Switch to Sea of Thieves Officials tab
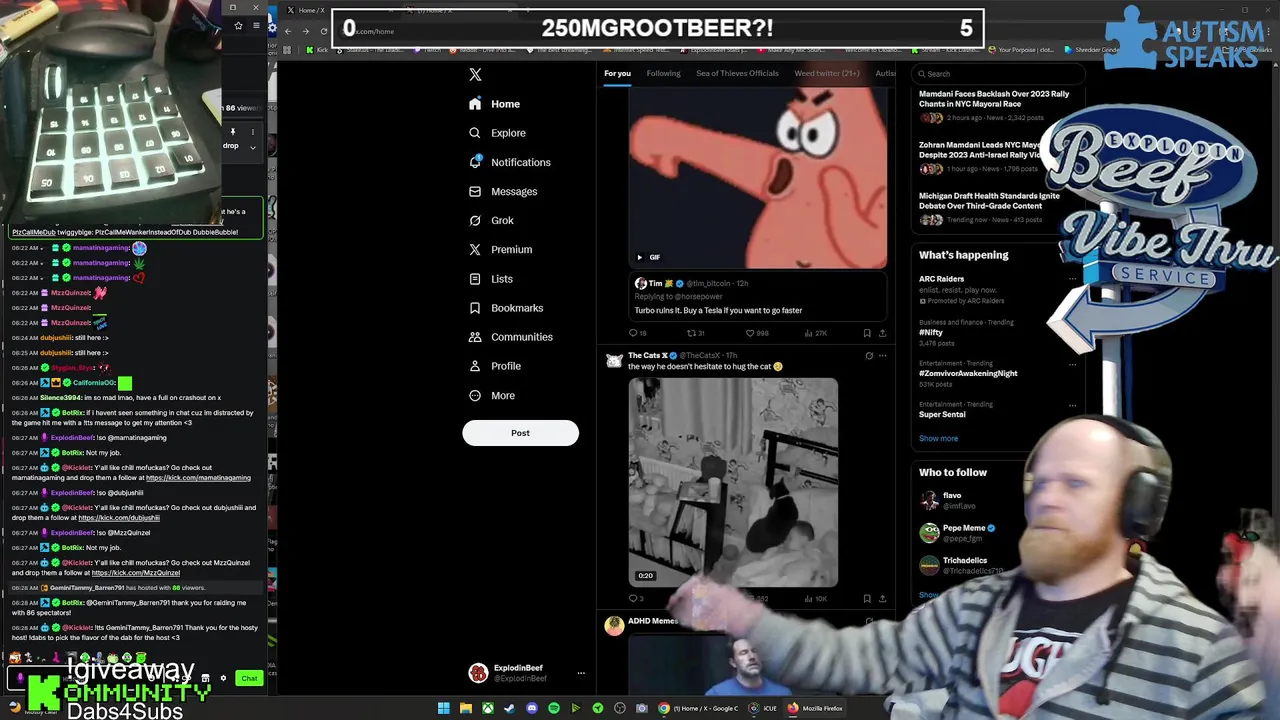 [x=737, y=73]
